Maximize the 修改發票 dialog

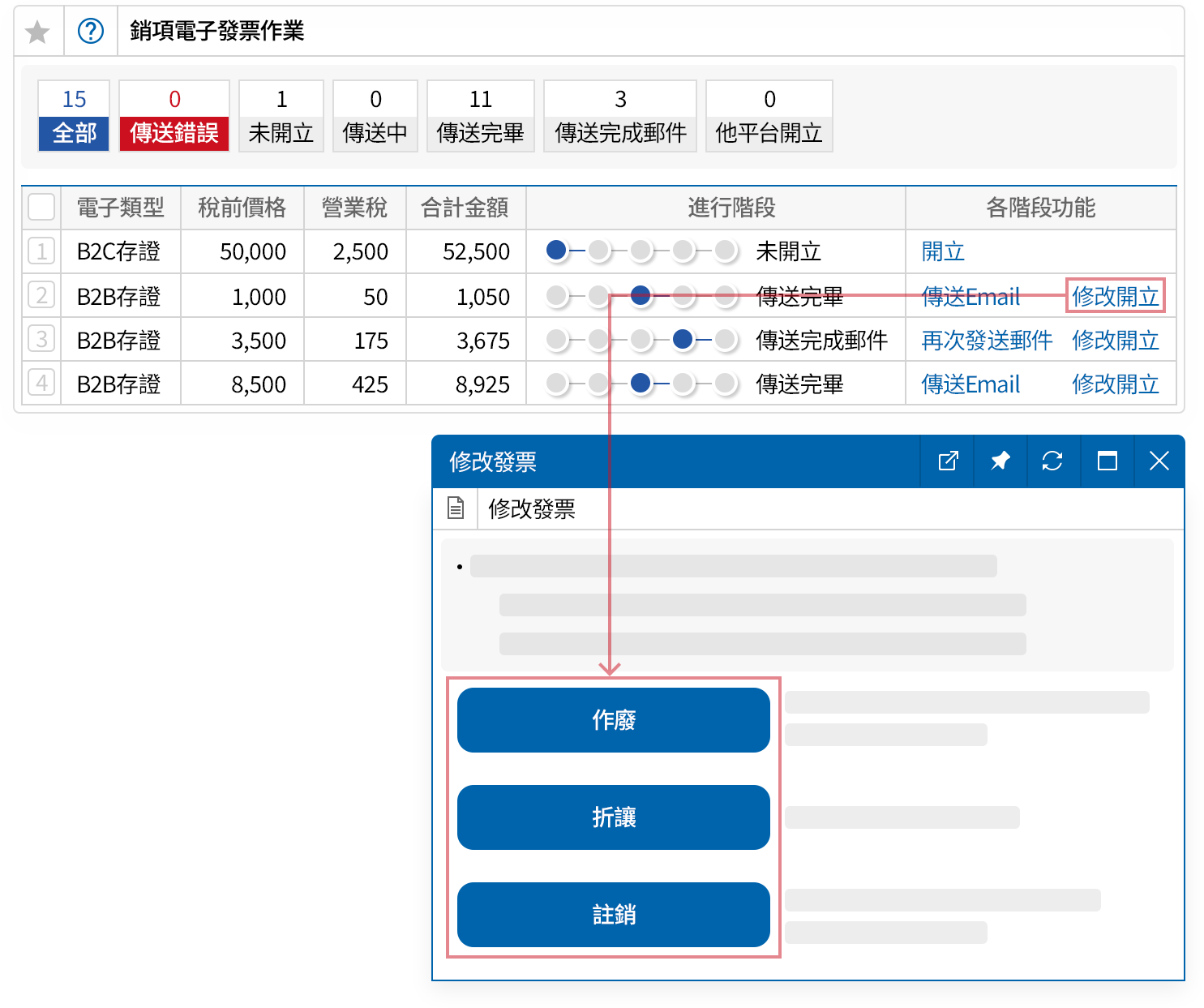point(1107,461)
